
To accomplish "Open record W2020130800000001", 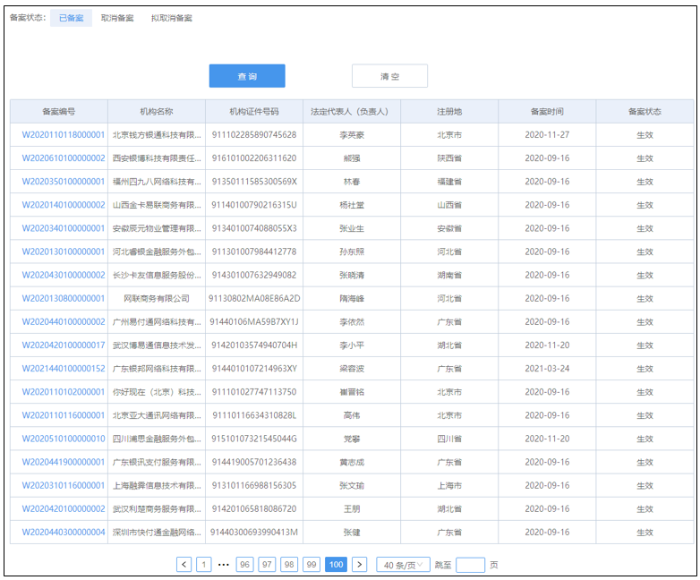I will tap(63, 298).
